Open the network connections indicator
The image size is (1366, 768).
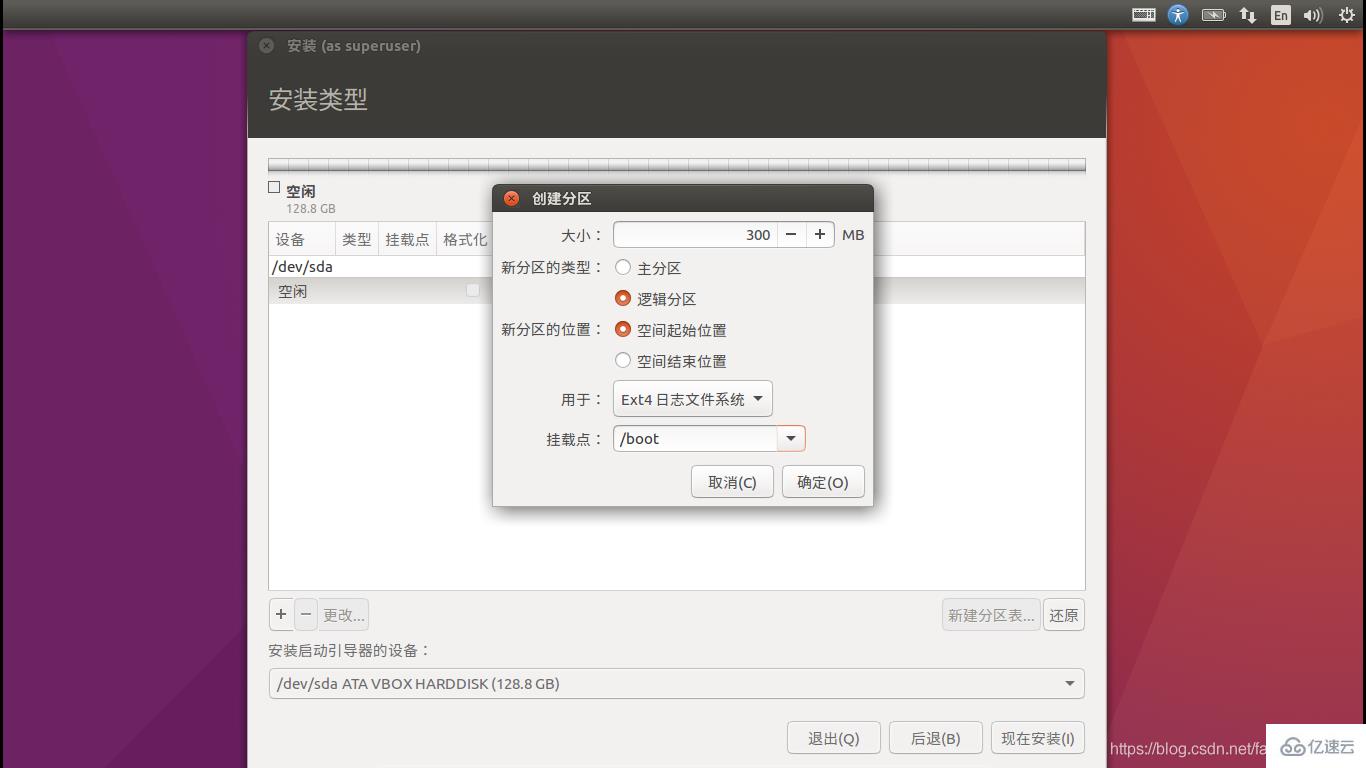(1248, 14)
